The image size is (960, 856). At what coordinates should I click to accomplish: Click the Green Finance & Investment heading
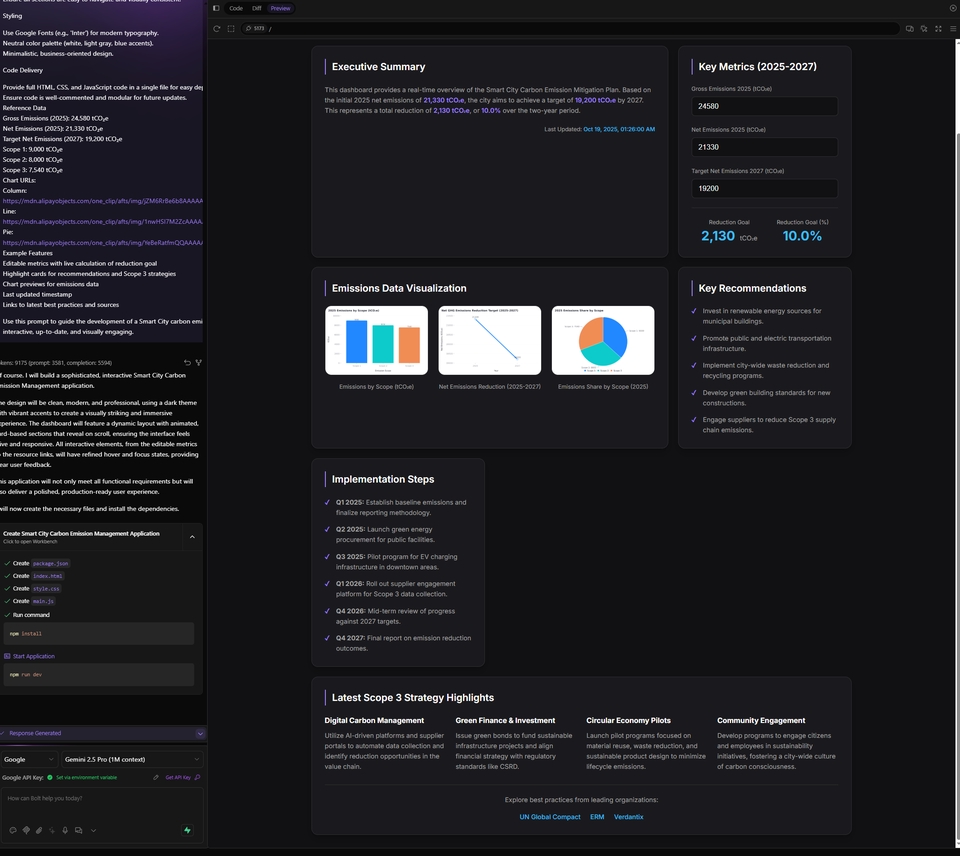click(505, 721)
